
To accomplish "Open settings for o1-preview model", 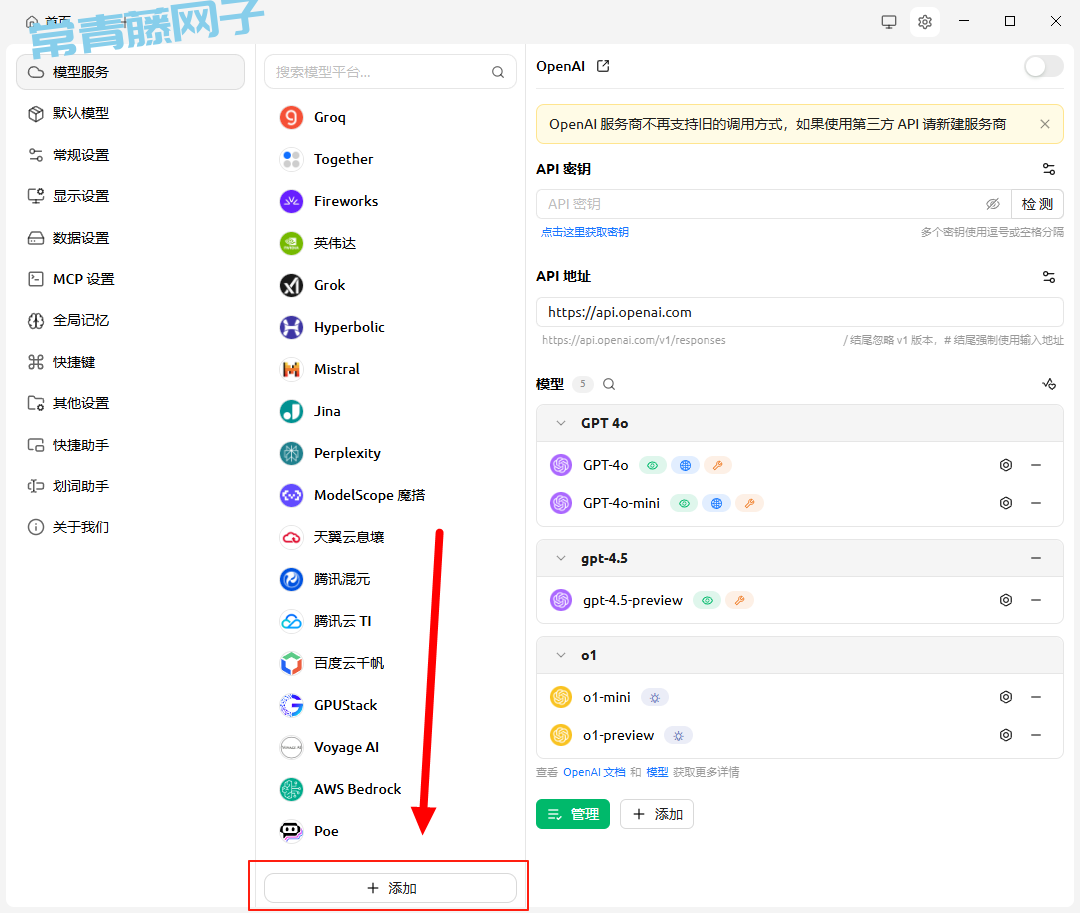I will click(1006, 735).
